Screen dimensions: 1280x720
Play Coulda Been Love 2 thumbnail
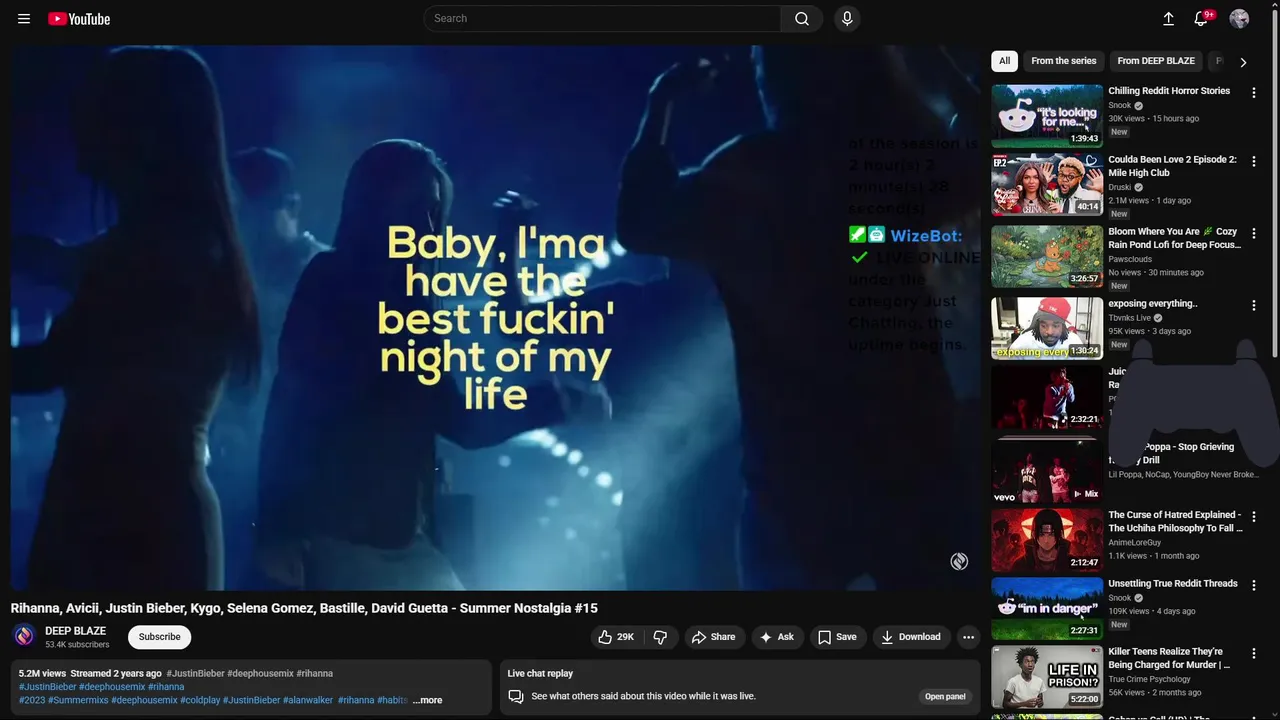pyautogui.click(x=1047, y=184)
